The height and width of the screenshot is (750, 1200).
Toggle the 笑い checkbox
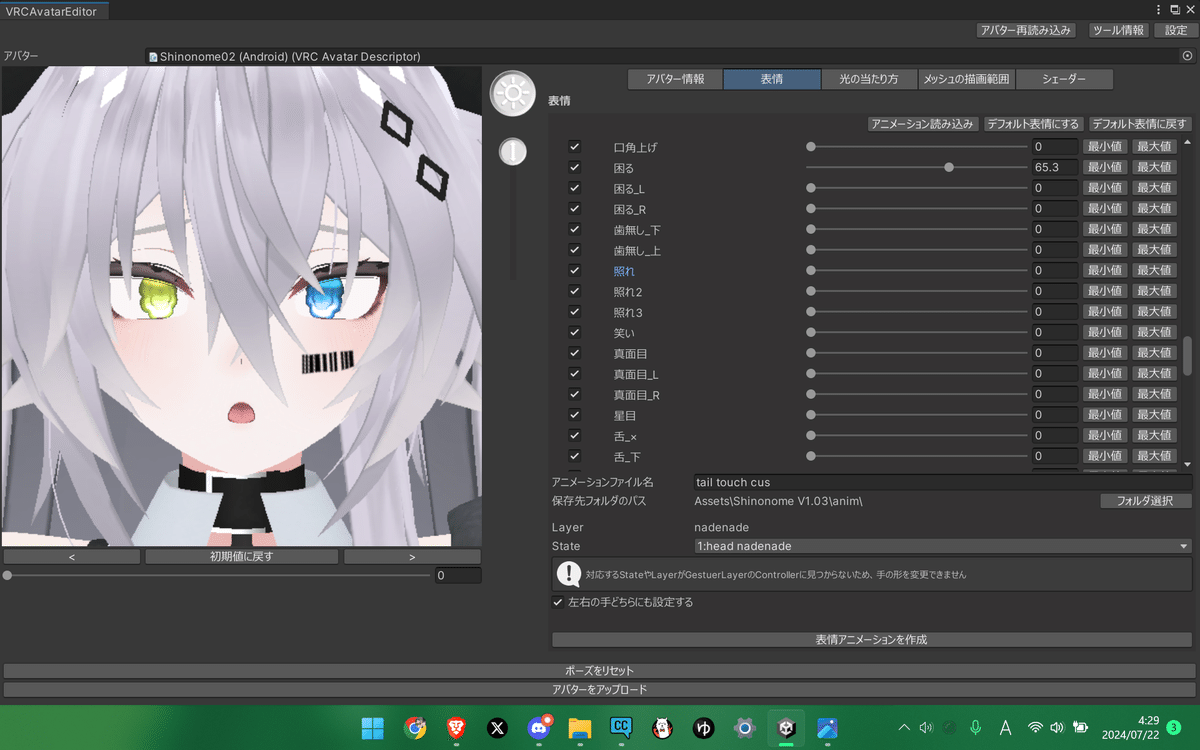(x=574, y=332)
